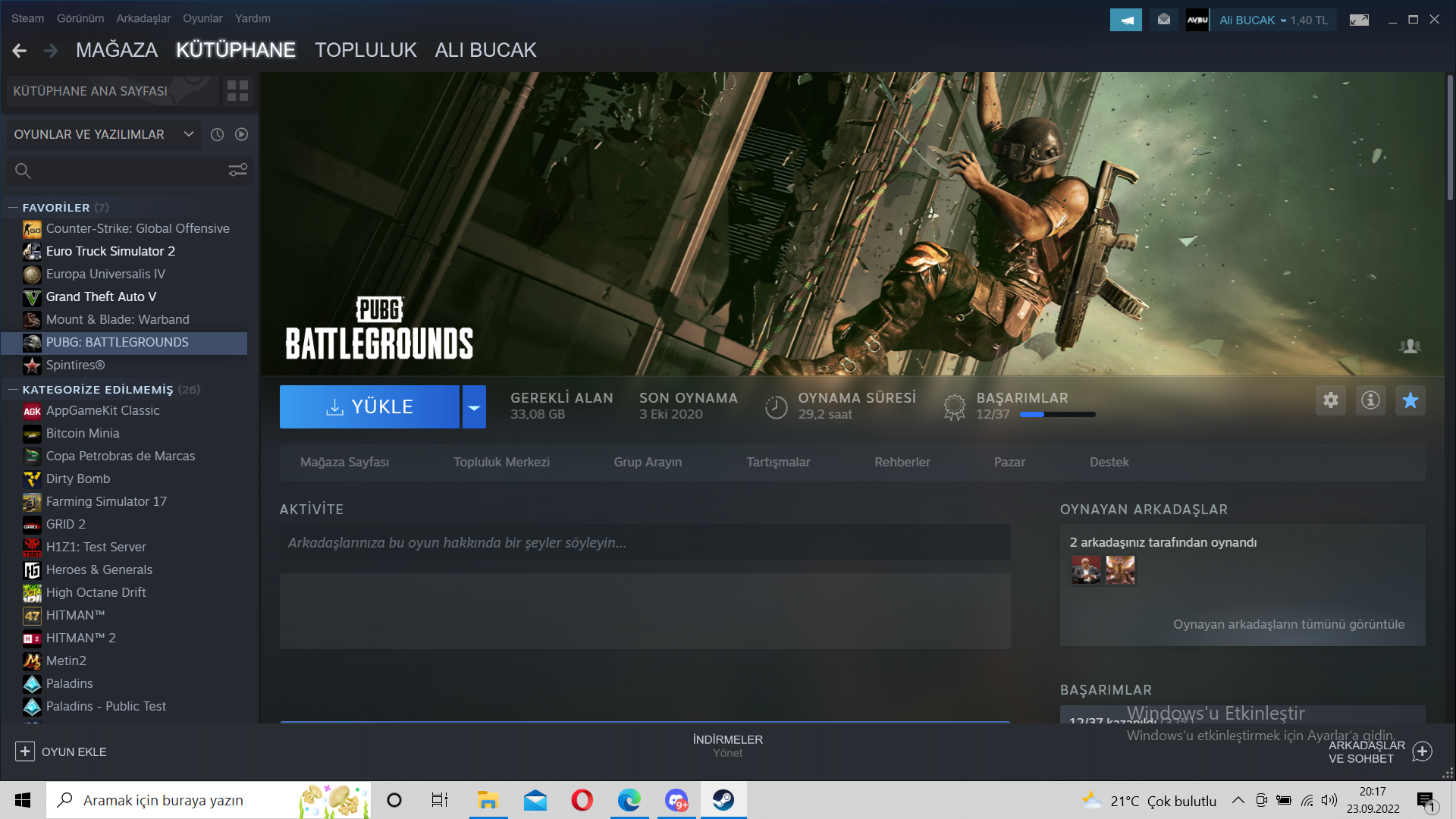Open File Explorer from taskbar

pos(488,800)
